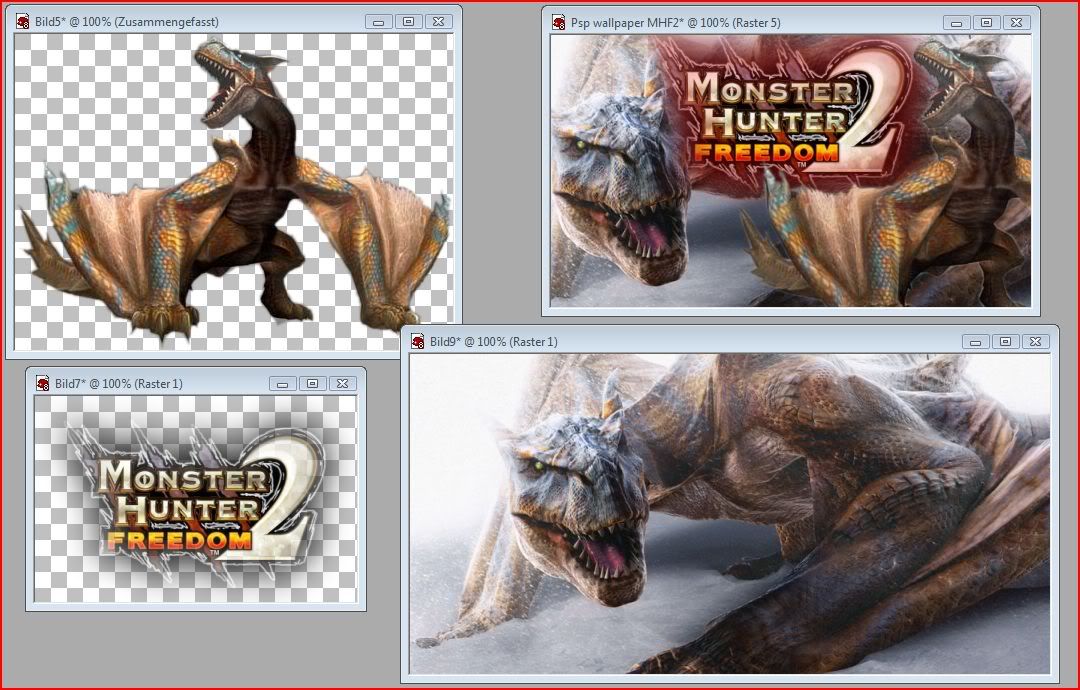Maximize the Psp wallpaper MHF2 window
The height and width of the screenshot is (690, 1080).
[x=985, y=22]
